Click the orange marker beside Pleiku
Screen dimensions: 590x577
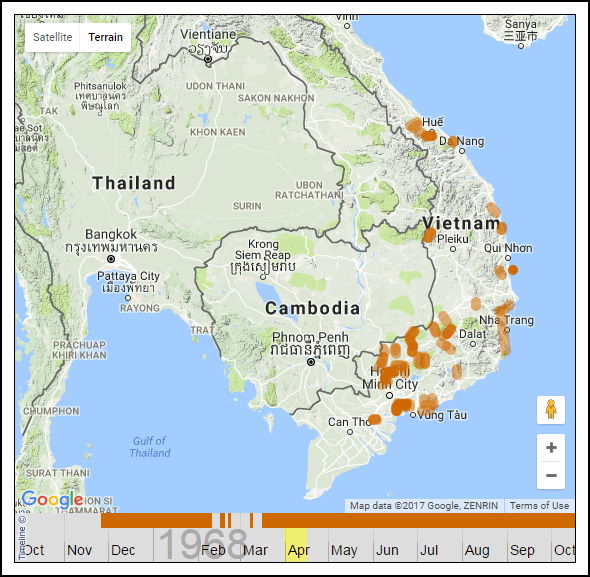coord(429,235)
